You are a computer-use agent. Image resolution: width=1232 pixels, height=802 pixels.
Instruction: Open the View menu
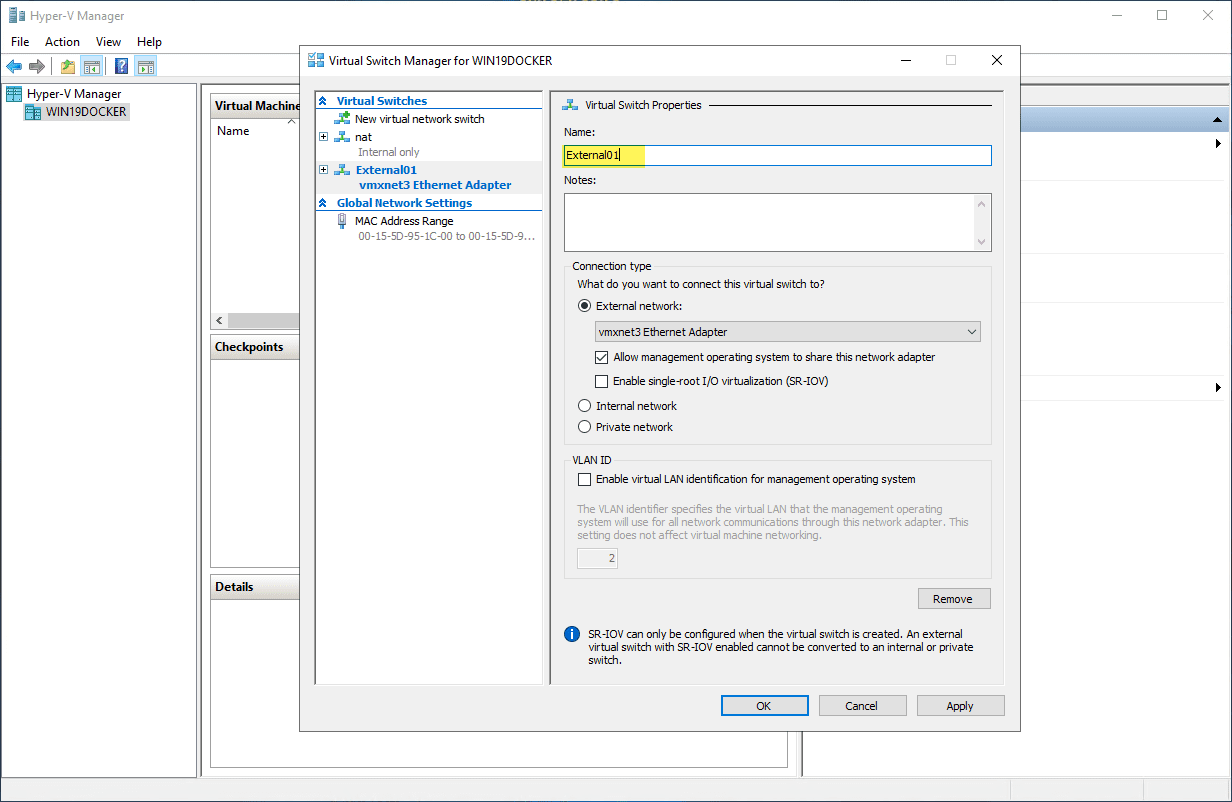click(x=108, y=42)
